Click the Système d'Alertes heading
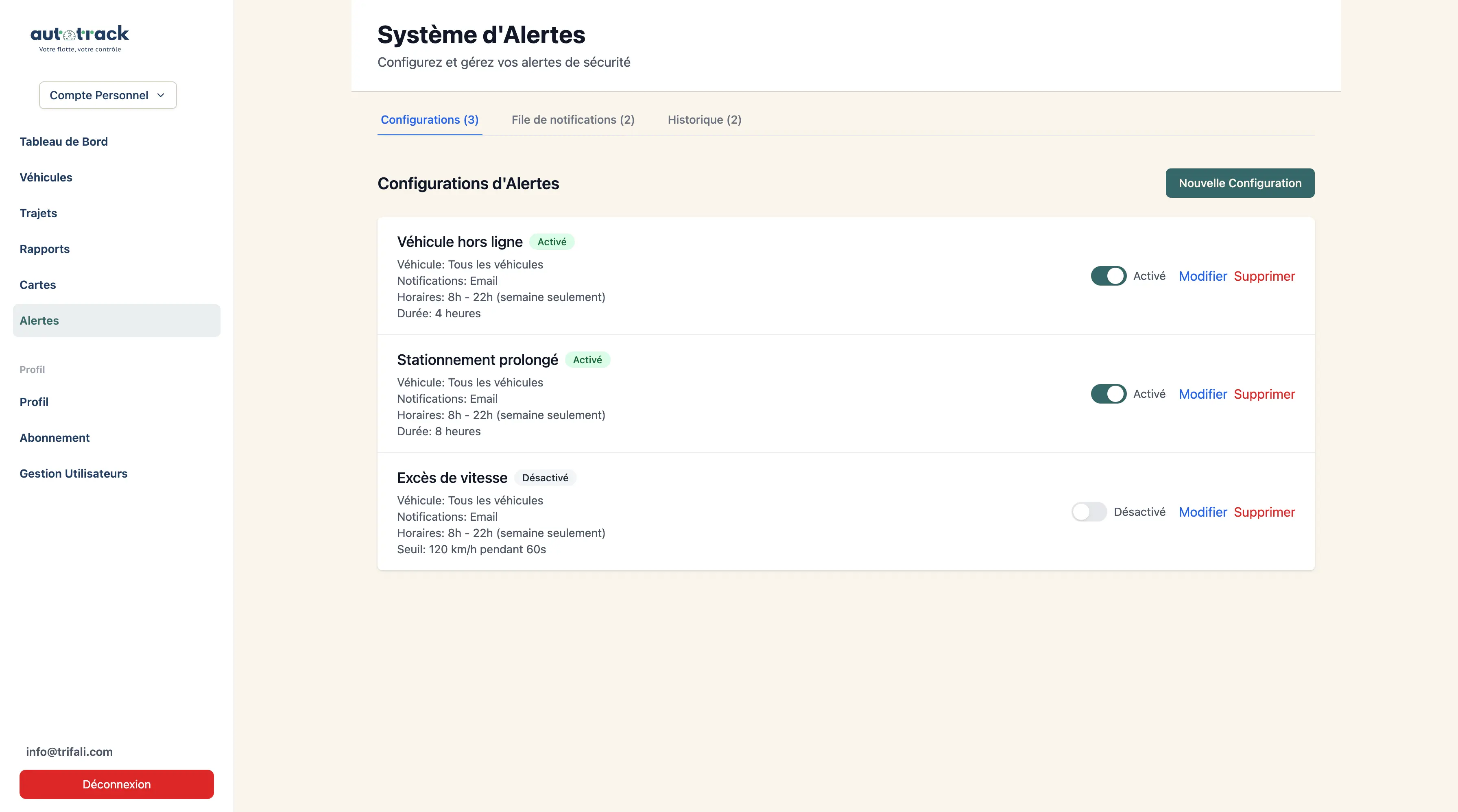 point(481,35)
